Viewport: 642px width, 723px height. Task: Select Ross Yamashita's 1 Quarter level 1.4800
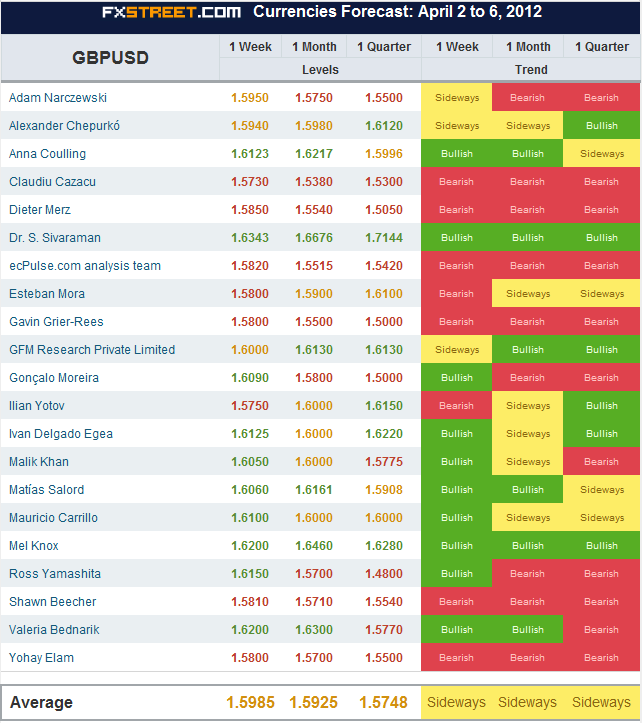(x=384, y=574)
